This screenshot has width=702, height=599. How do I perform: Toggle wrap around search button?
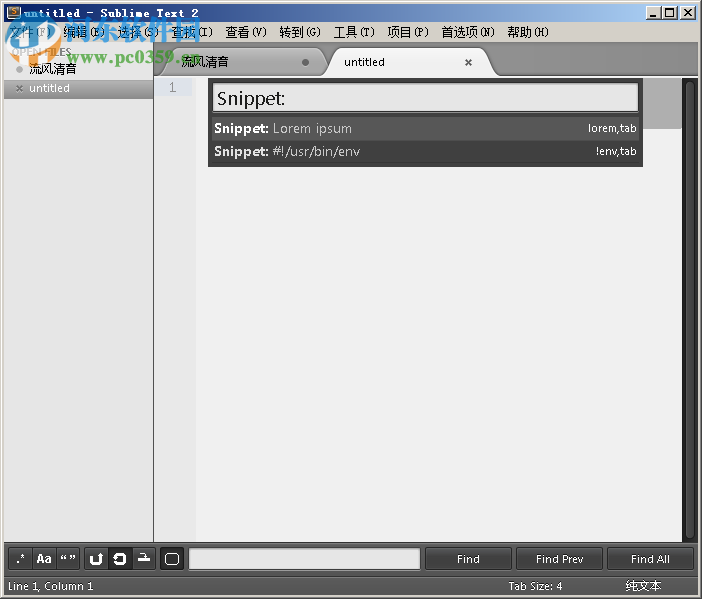(120, 559)
